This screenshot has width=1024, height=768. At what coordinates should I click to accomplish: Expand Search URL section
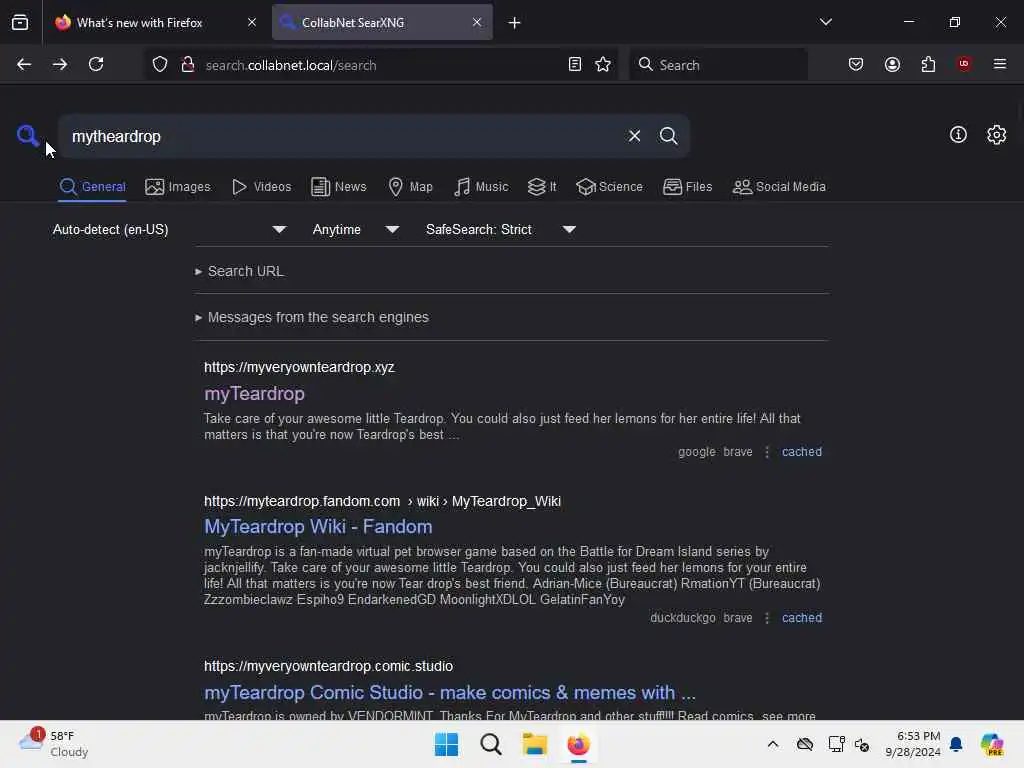click(240, 271)
